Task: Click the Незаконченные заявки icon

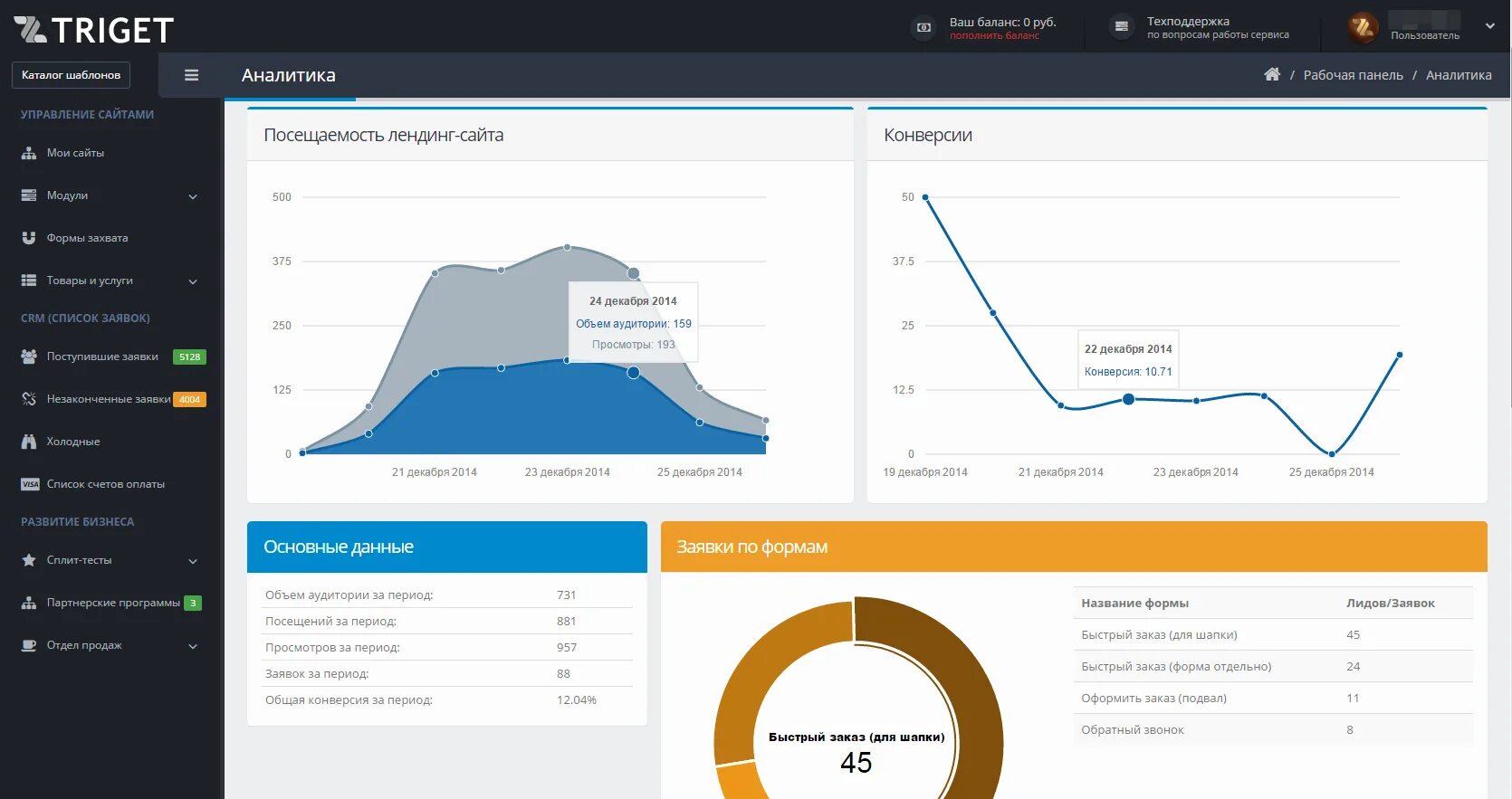Action: point(29,399)
